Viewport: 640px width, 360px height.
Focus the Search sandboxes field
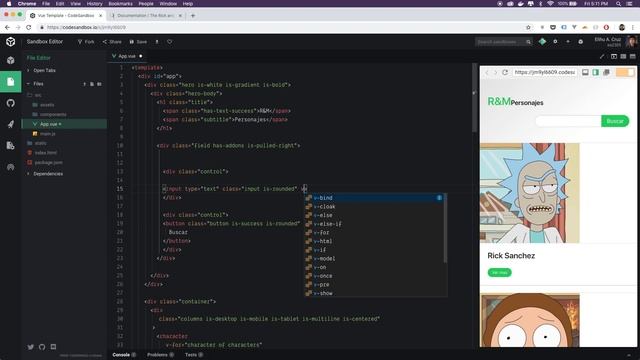click(x=504, y=42)
